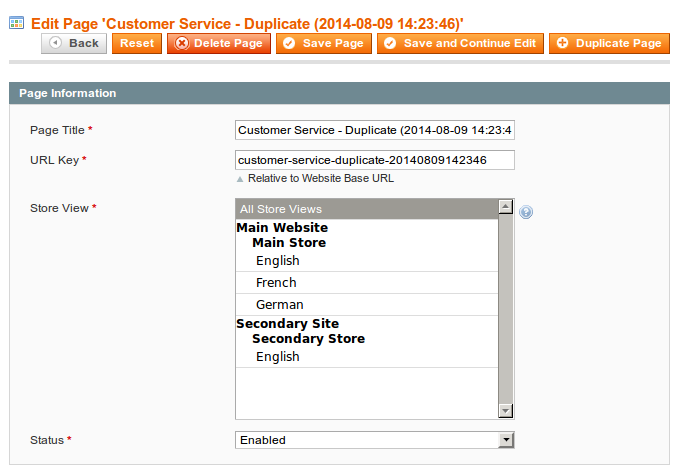The image size is (686, 475).
Task: Select English under Main Store
Action: (367, 261)
